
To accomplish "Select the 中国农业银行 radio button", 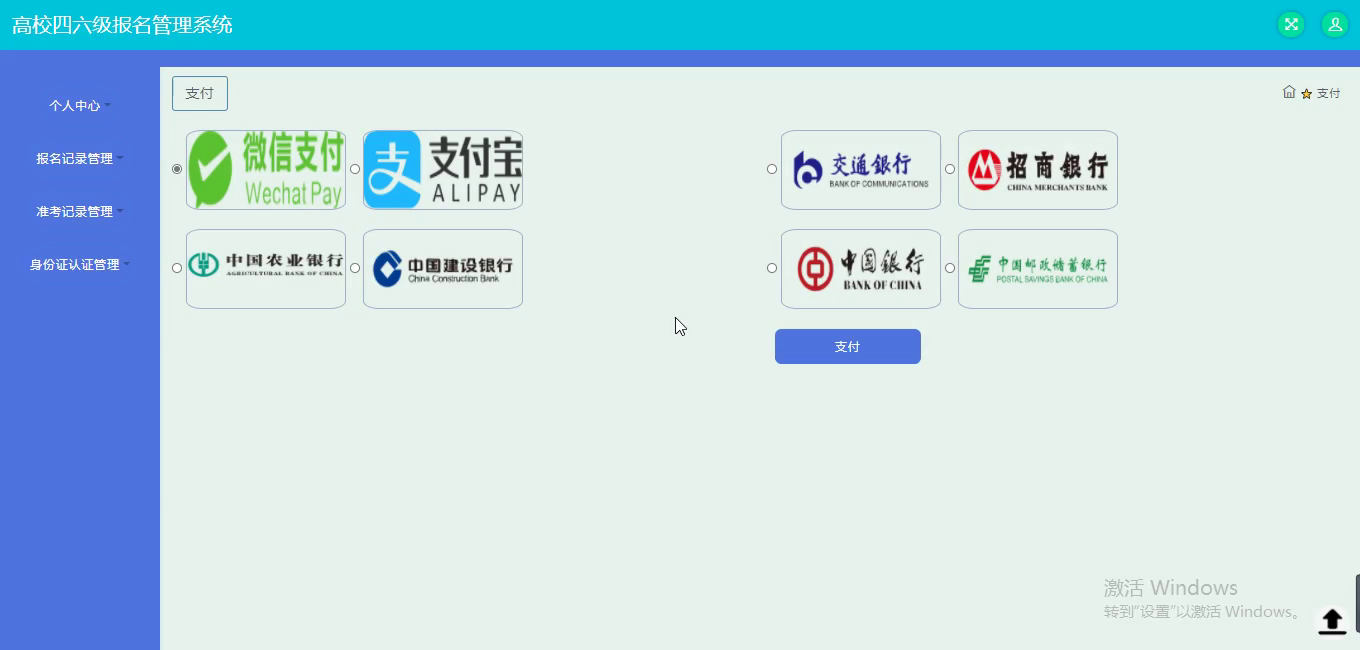I will click(177, 268).
